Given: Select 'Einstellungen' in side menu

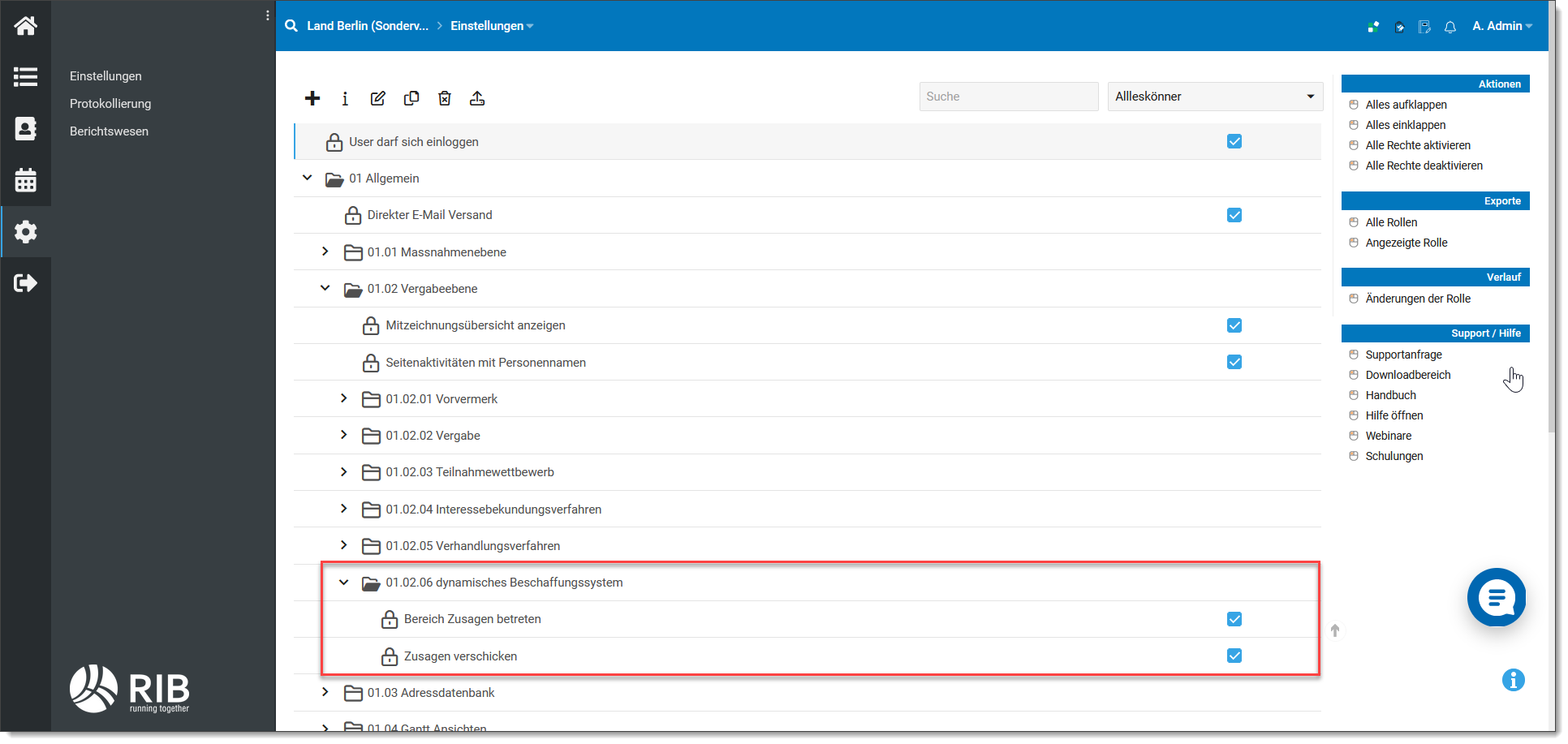Looking at the screenshot, I should point(106,76).
